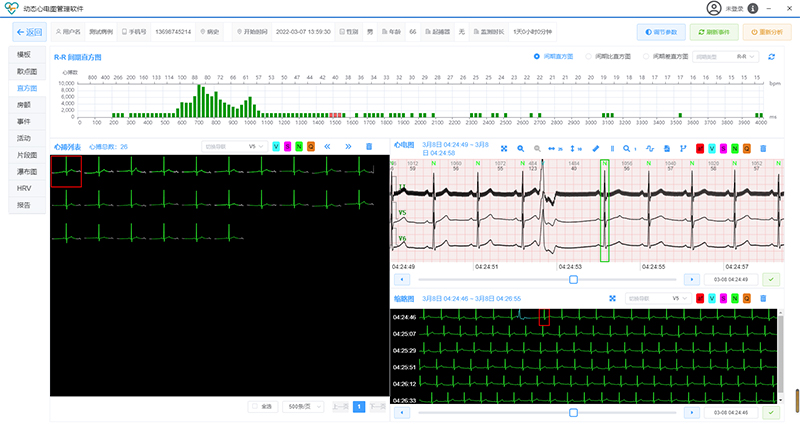
Task: Click trash icon in beat list header
Action: tap(369, 147)
